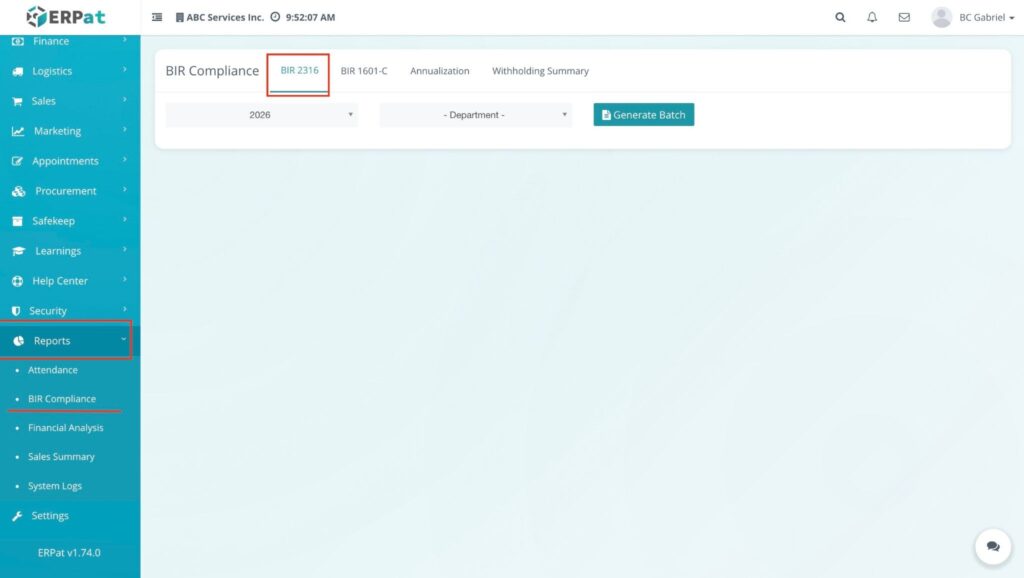Viewport: 1024px width, 578px height.
Task: Switch to the Withholding Summary tab
Action: pyautogui.click(x=540, y=71)
